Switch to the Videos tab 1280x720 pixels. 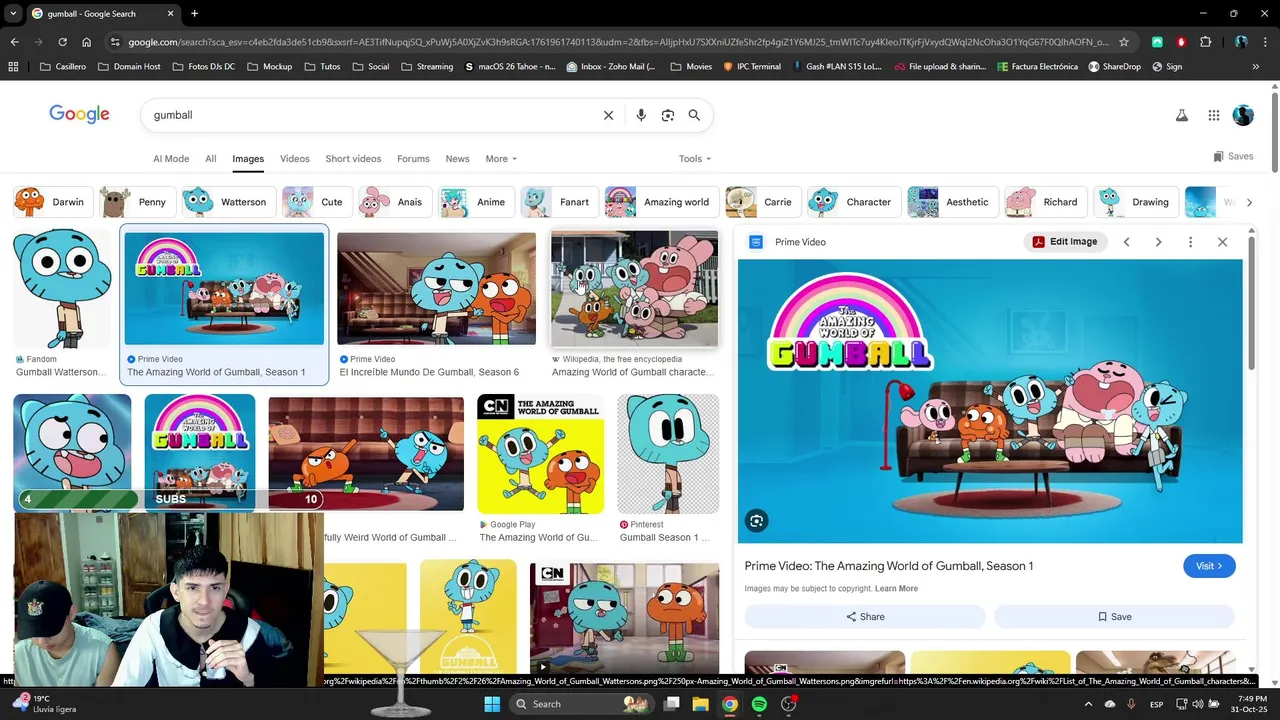point(295,159)
